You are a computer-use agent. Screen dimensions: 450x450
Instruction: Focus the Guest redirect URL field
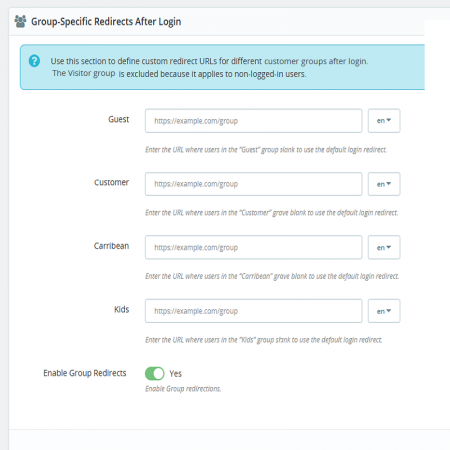[x=254, y=121]
